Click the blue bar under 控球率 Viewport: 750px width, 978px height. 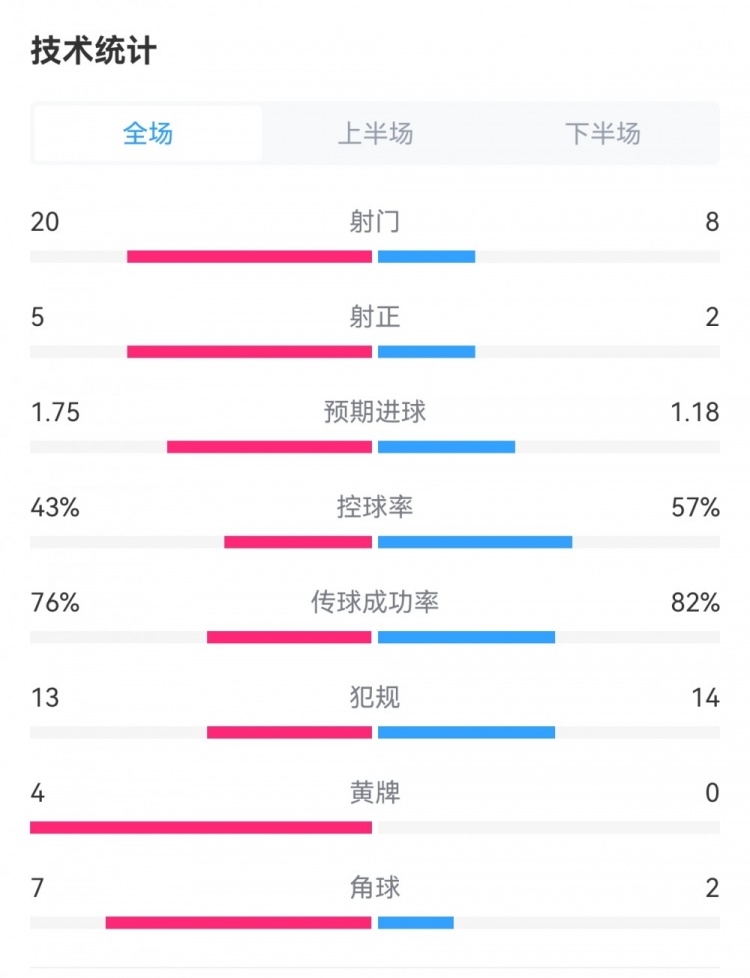click(475, 542)
